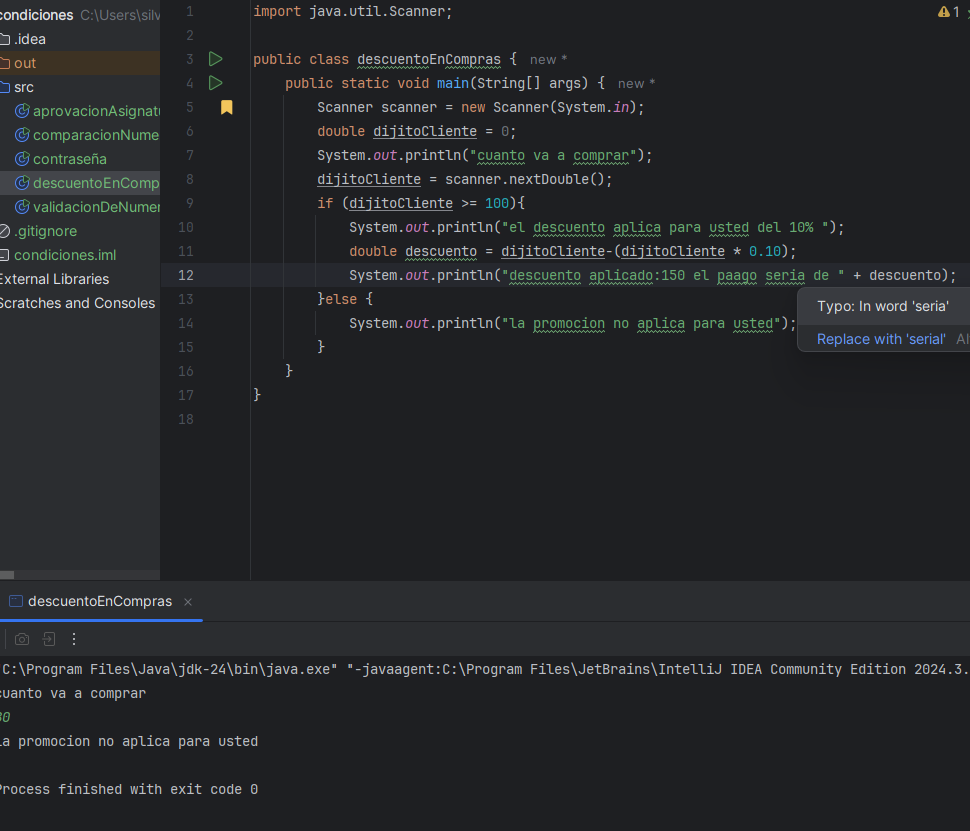
Task: Close the descuentoEnCompras run tab
Action: coord(188,602)
